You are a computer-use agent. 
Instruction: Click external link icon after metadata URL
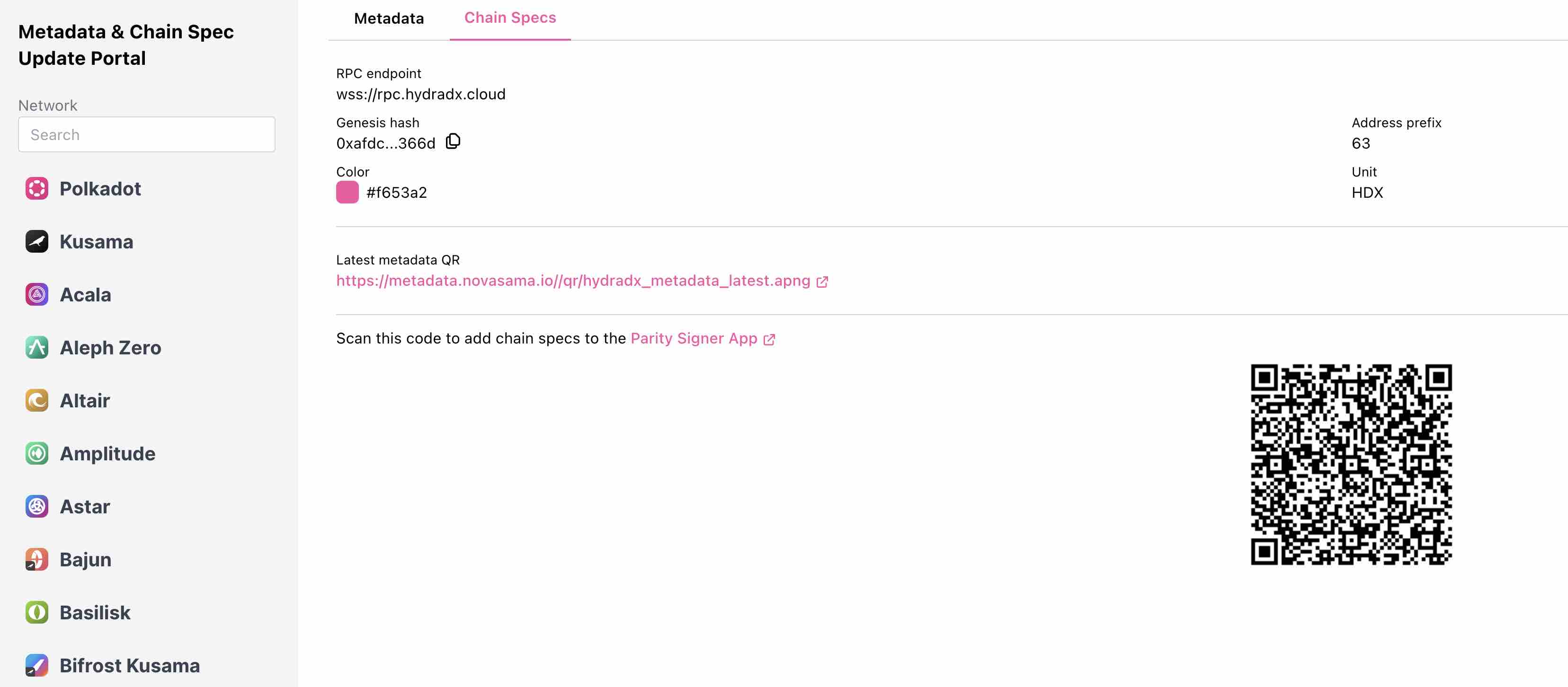[822, 282]
